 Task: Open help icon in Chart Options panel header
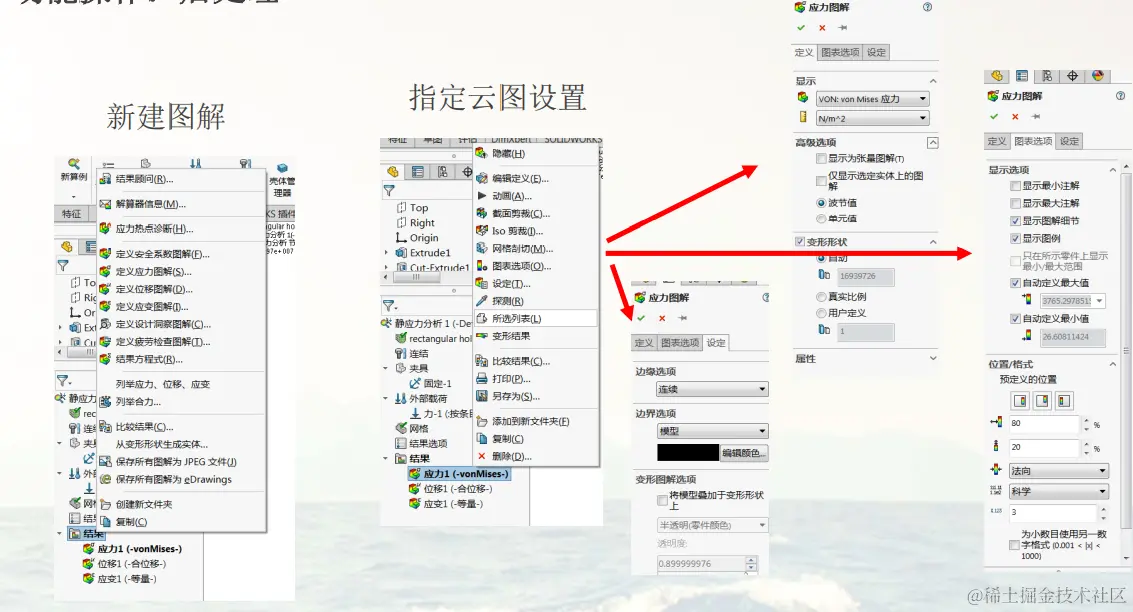1120,95
